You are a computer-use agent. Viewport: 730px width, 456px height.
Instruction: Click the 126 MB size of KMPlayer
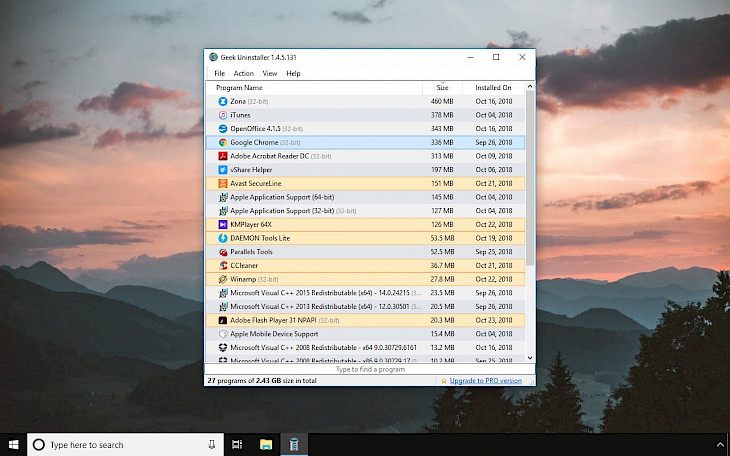442,225
